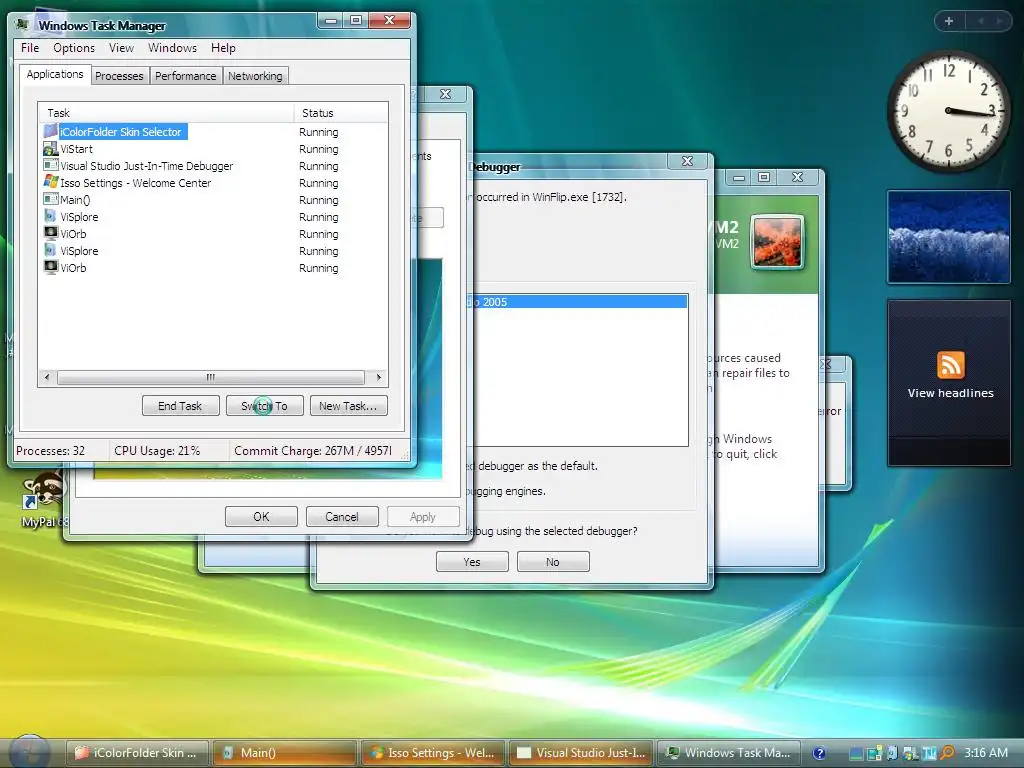
Task: Click the orange magnifier tray icon
Action: 948,753
